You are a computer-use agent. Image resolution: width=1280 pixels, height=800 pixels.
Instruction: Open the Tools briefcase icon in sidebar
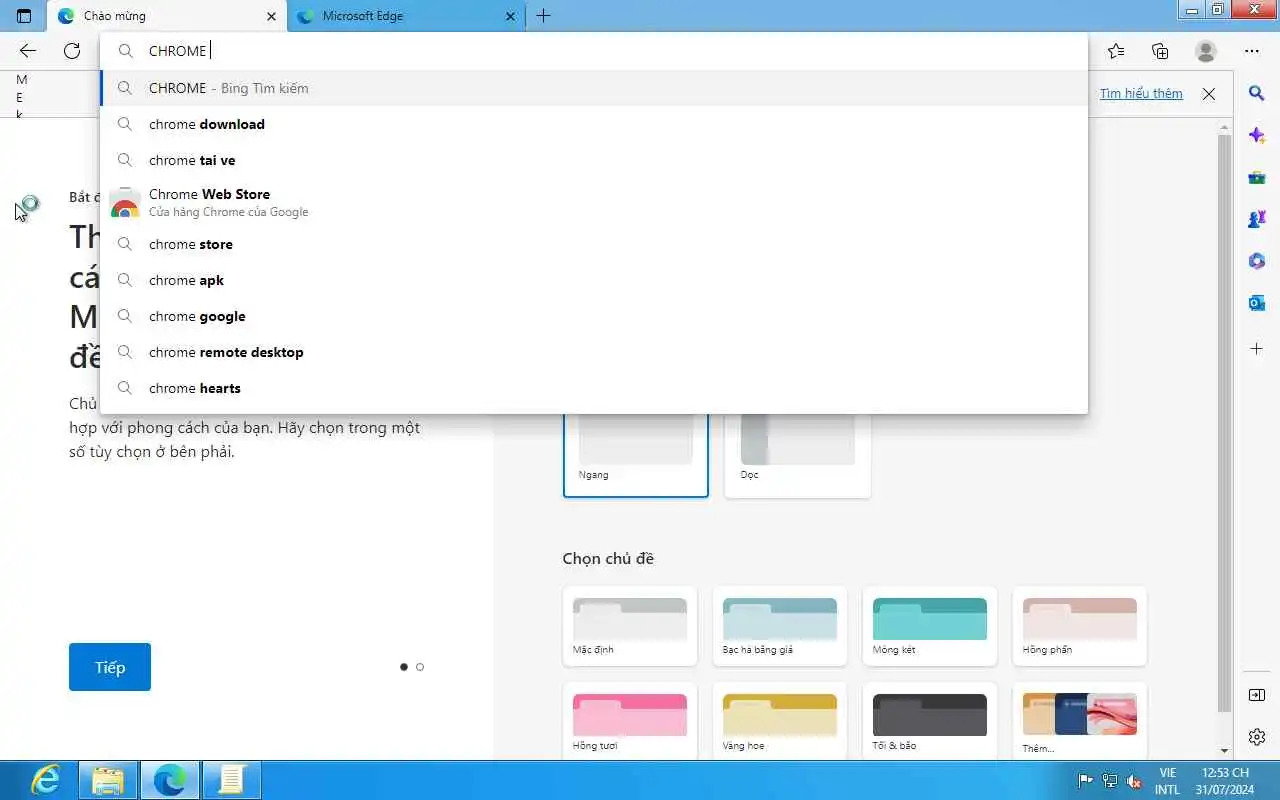(1257, 177)
